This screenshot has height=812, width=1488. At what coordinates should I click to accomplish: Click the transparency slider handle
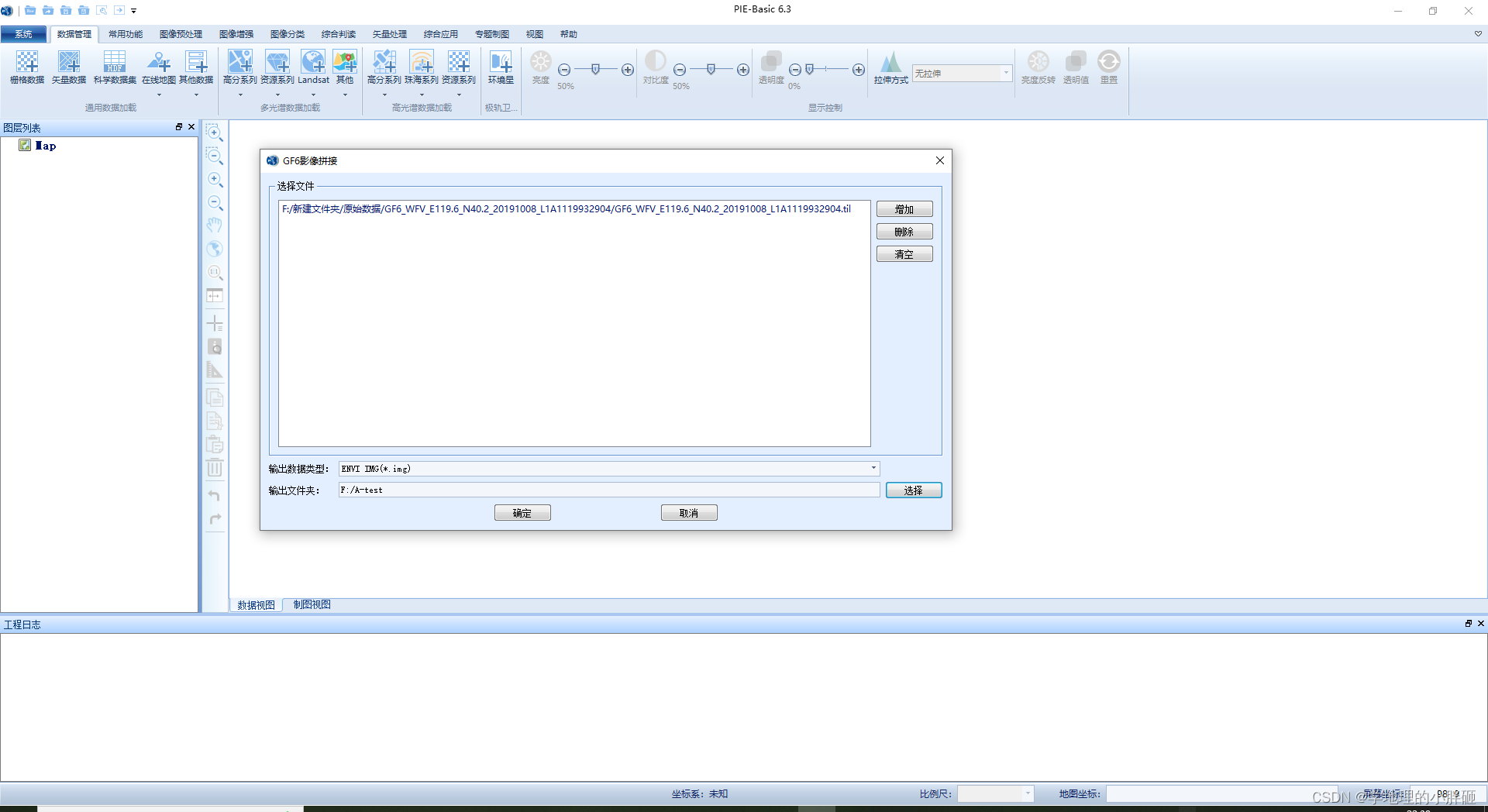810,70
